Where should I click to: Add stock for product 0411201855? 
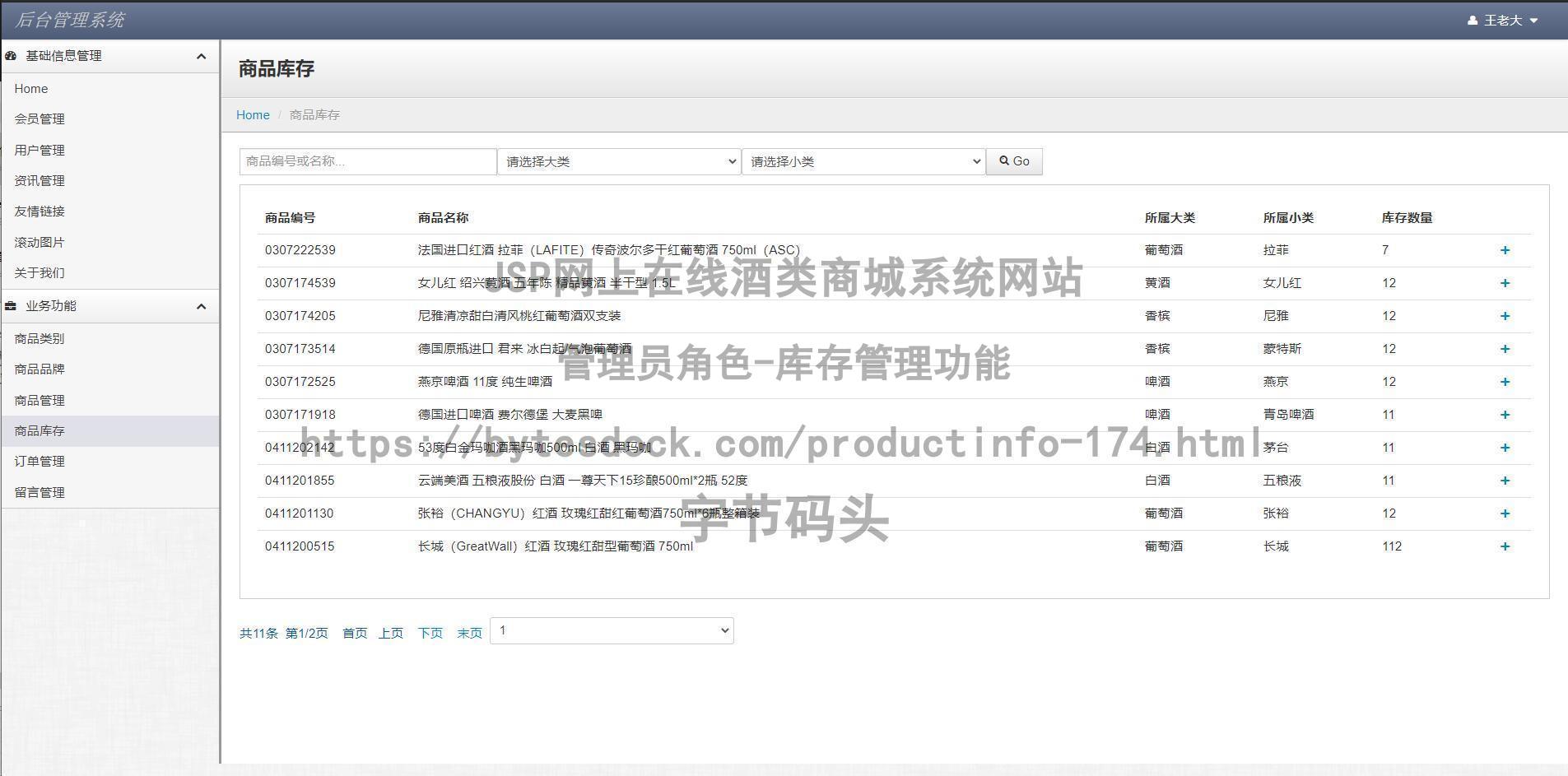pos(1505,481)
